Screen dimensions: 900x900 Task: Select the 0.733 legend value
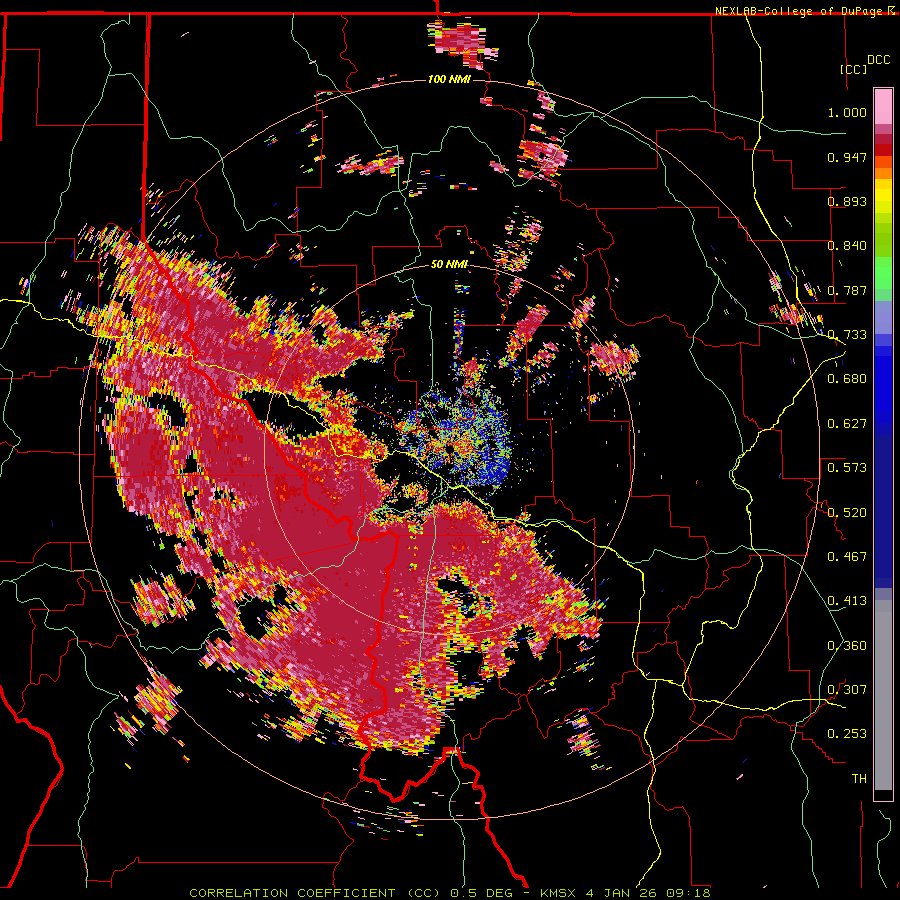coord(847,335)
